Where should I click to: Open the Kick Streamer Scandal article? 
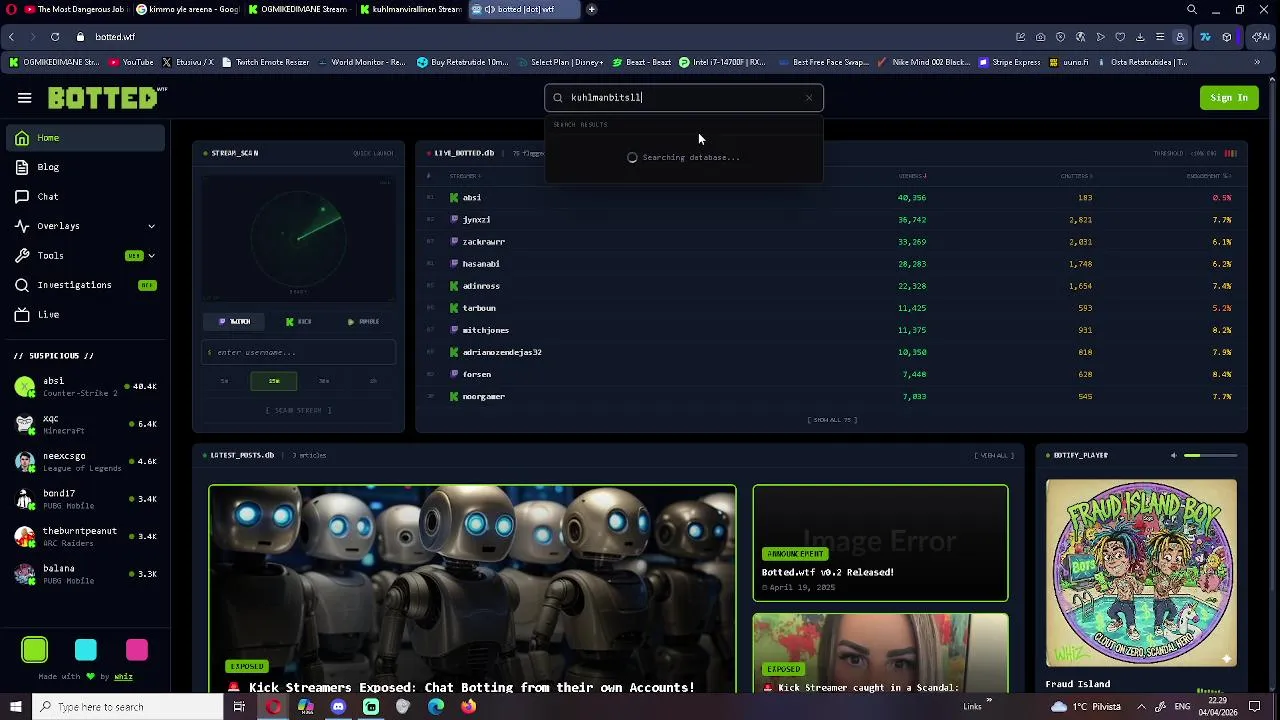(x=880, y=653)
